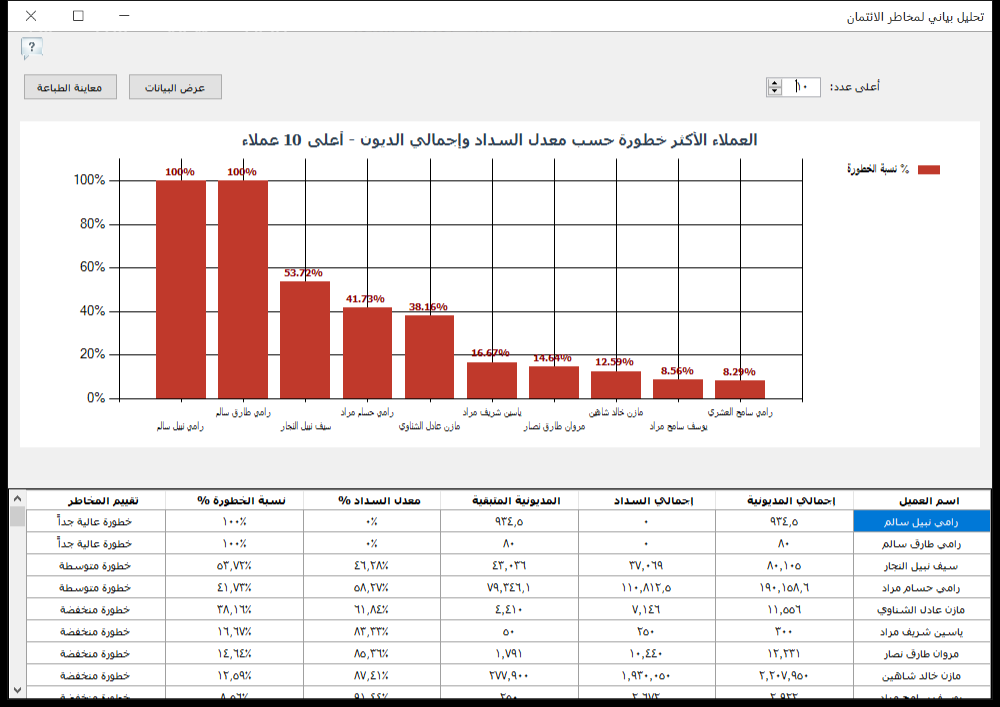This screenshot has width=1000, height=707.
Task: Select customer row ياسين شريف مراد
Action: point(509,632)
